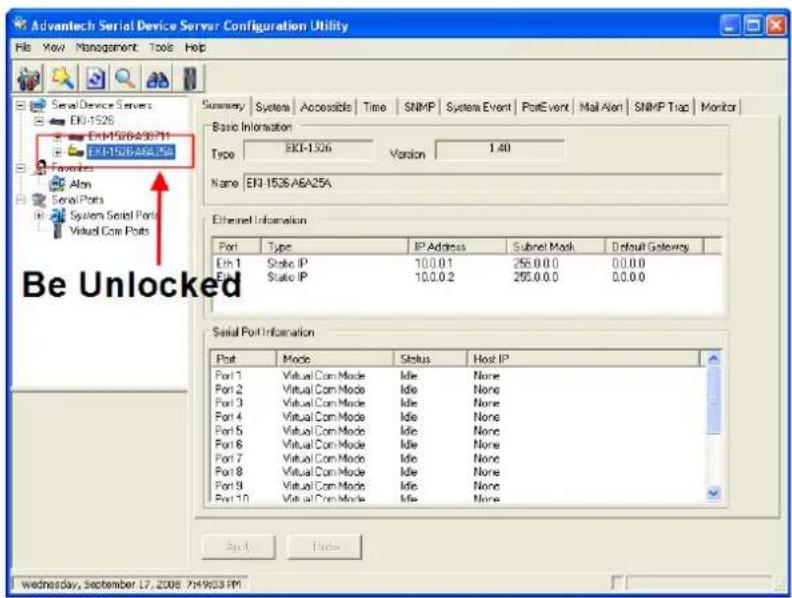Select the Port 9 serial port row

point(459,486)
